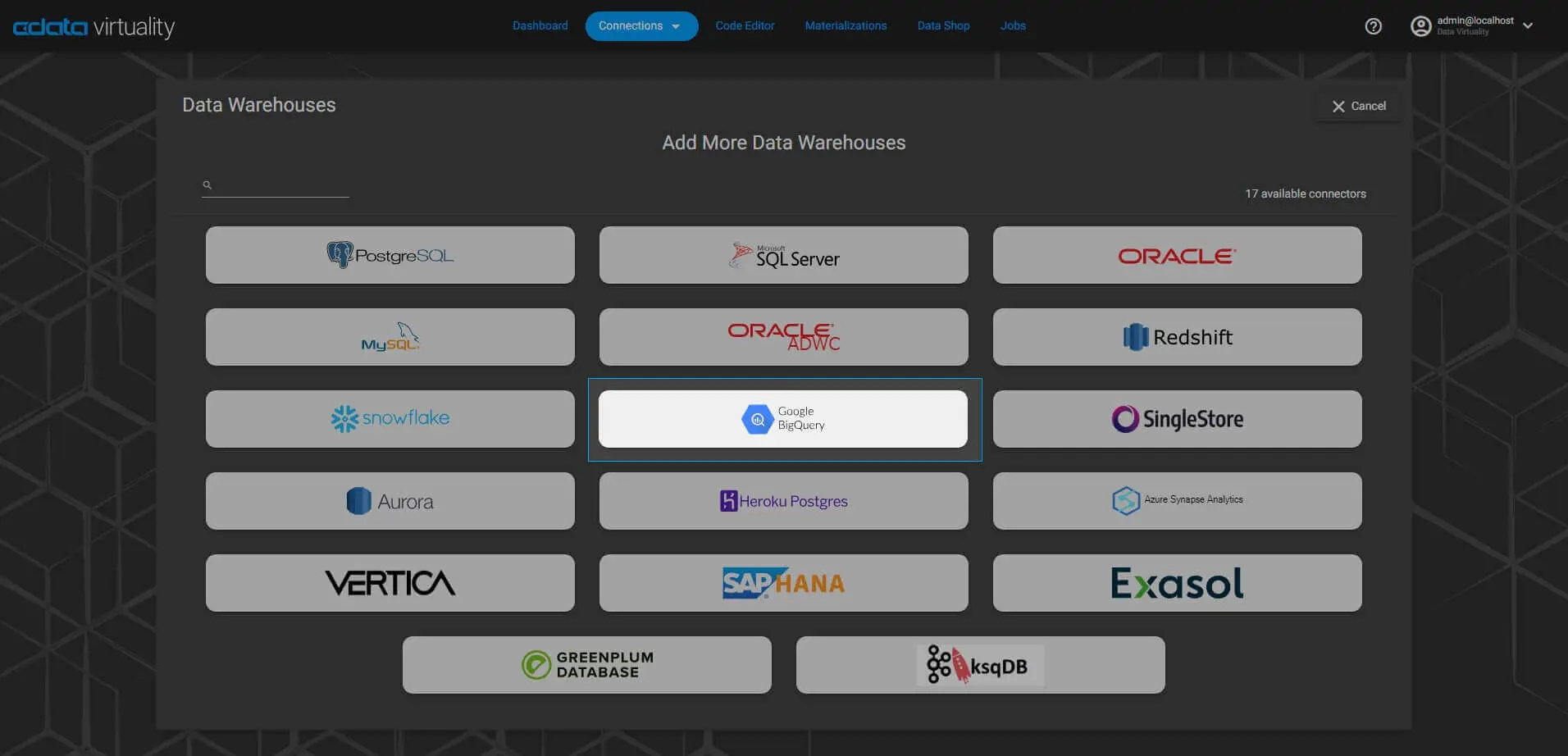Pick the Exasol connector tile
Screen dimensions: 1568x756
coord(1178,583)
